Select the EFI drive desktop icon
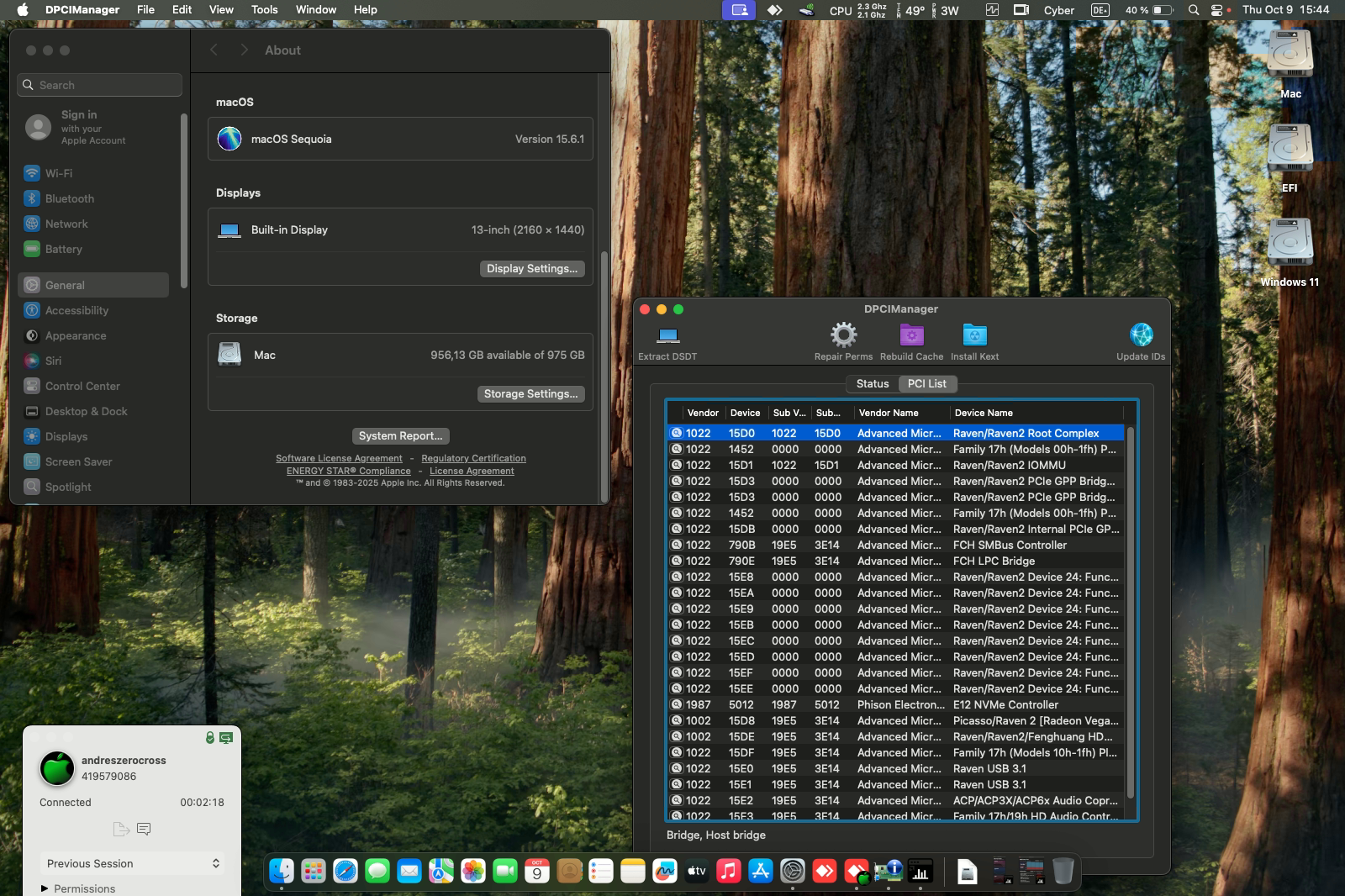 (1290, 150)
